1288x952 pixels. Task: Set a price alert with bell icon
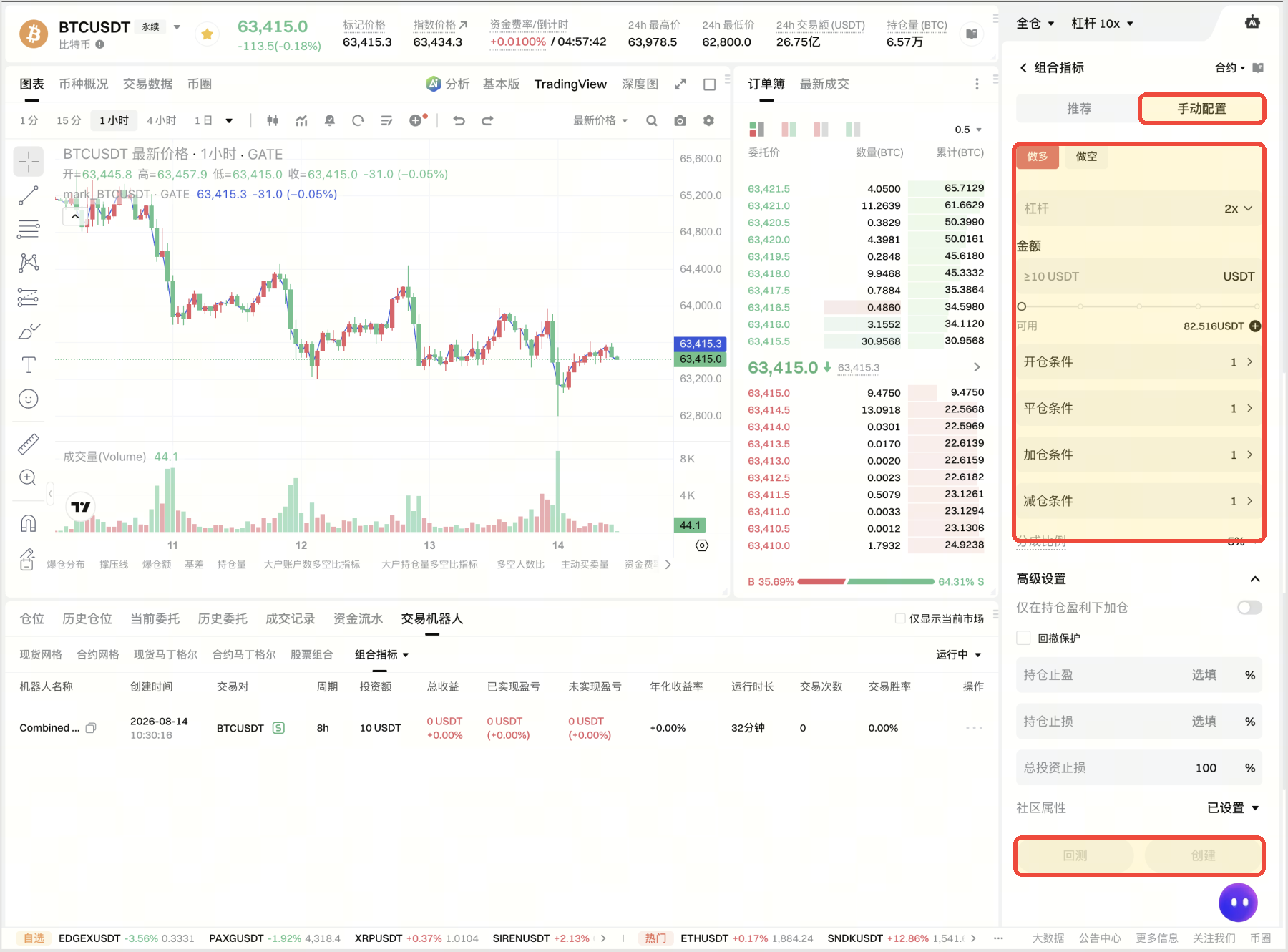coord(330,120)
